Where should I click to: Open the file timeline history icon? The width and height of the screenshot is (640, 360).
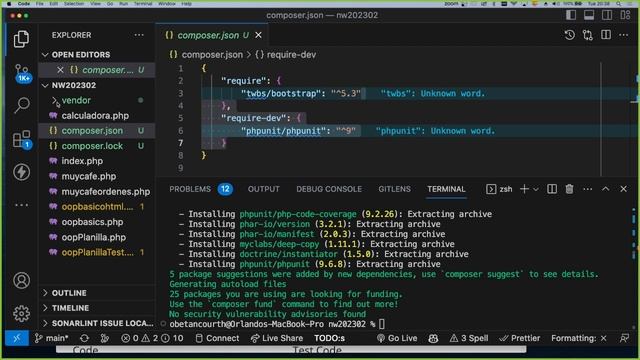(x=570, y=35)
